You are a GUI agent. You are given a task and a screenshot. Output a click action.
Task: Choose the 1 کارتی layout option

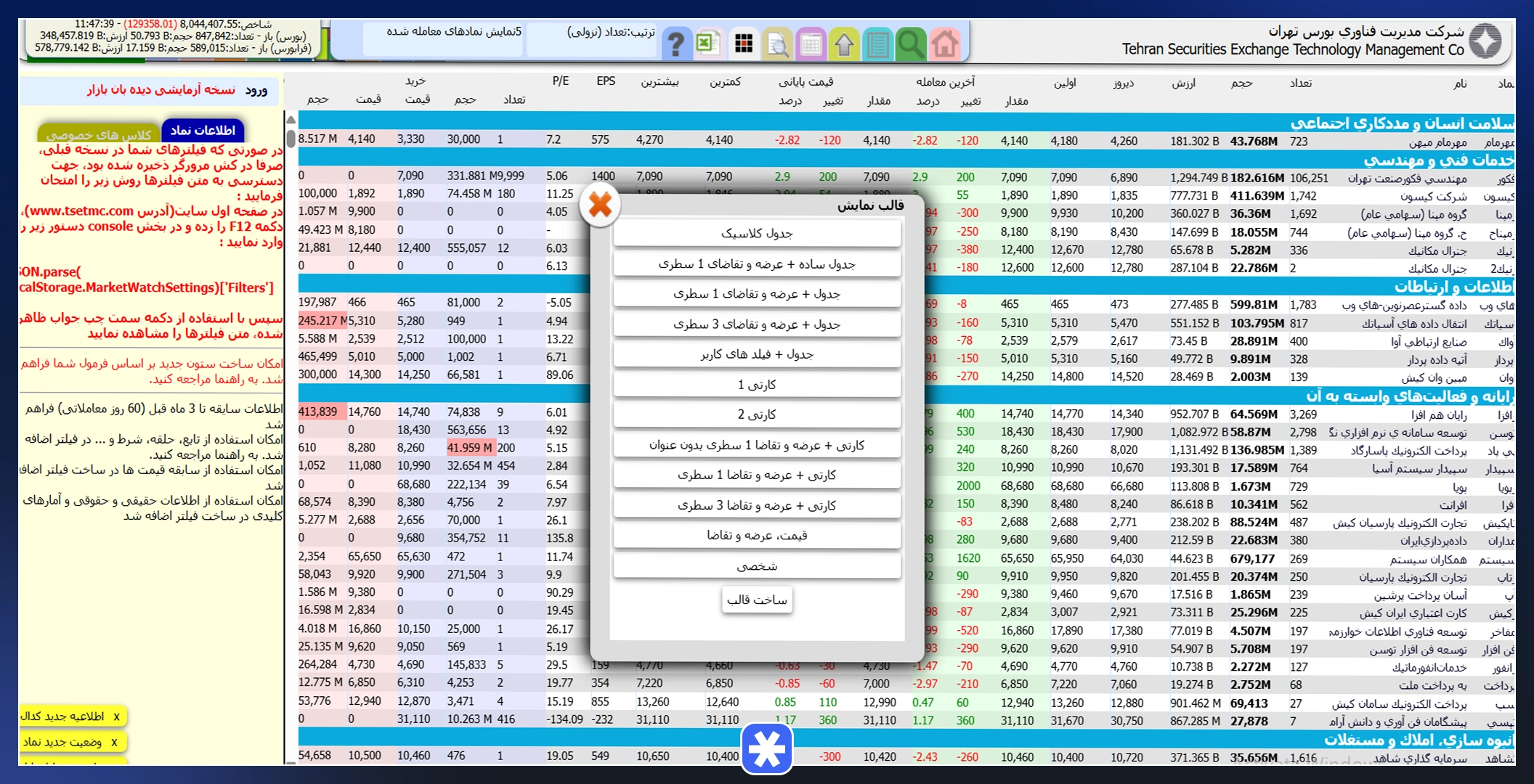tap(757, 384)
